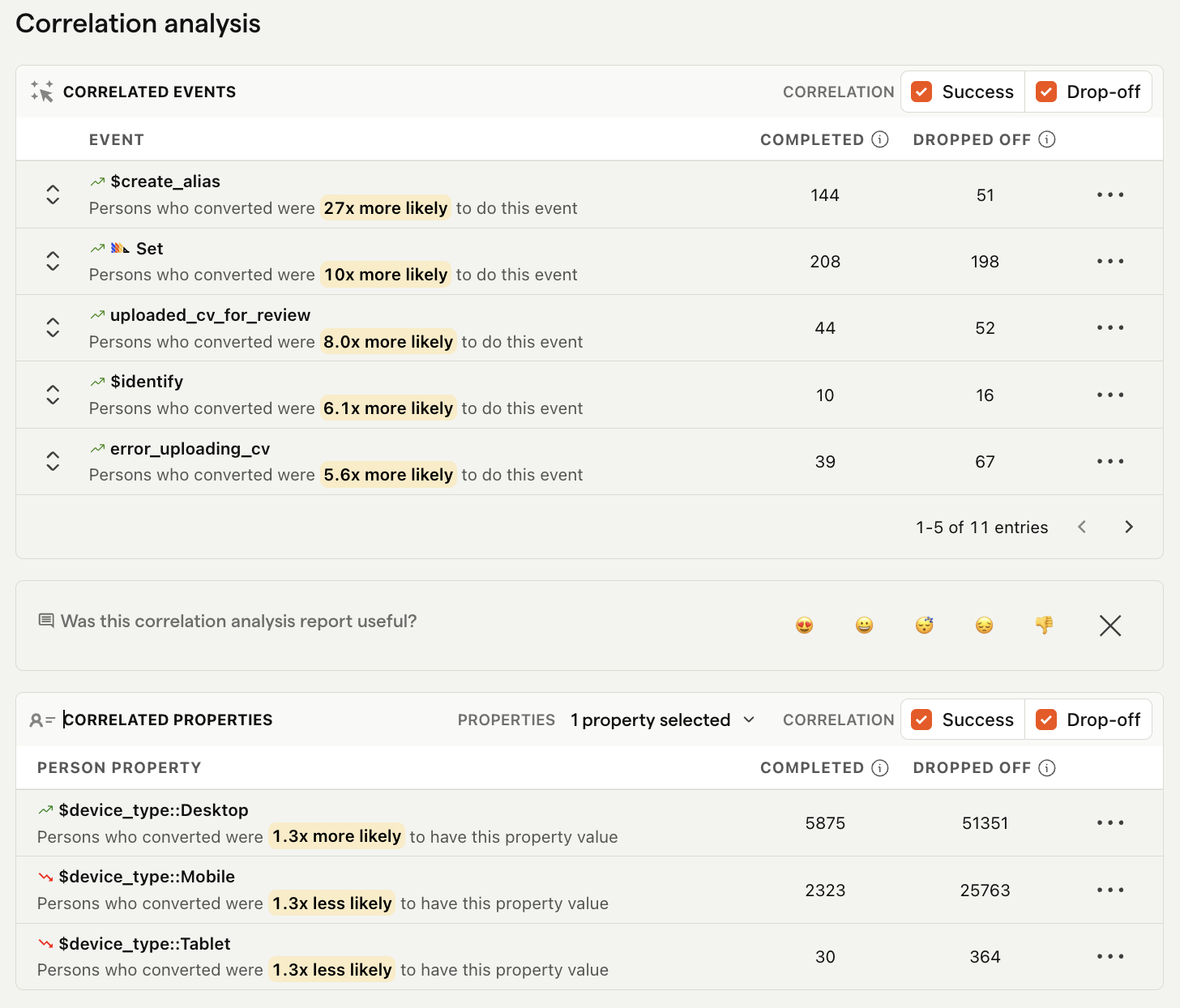Image resolution: width=1180 pixels, height=1008 pixels.
Task: Click the uploaded_cv_for_review event name
Action: coord(210,315)
